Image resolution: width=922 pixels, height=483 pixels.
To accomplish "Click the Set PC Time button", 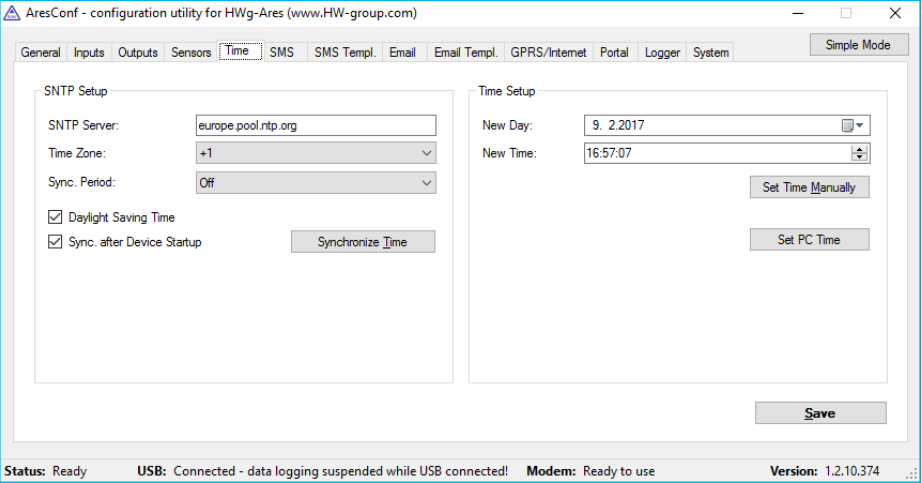I will (809, 240).
